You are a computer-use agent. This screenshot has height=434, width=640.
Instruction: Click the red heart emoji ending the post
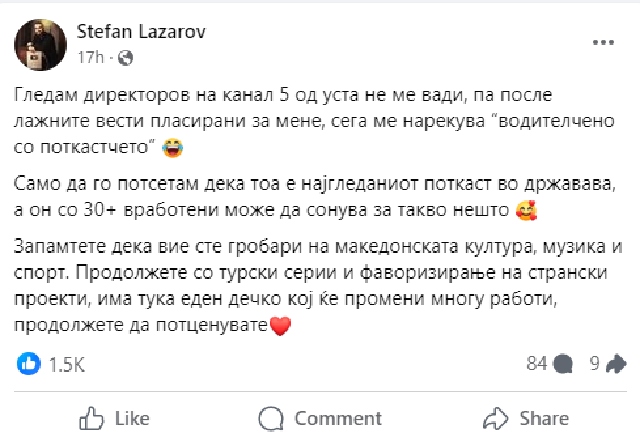point(279,325)
